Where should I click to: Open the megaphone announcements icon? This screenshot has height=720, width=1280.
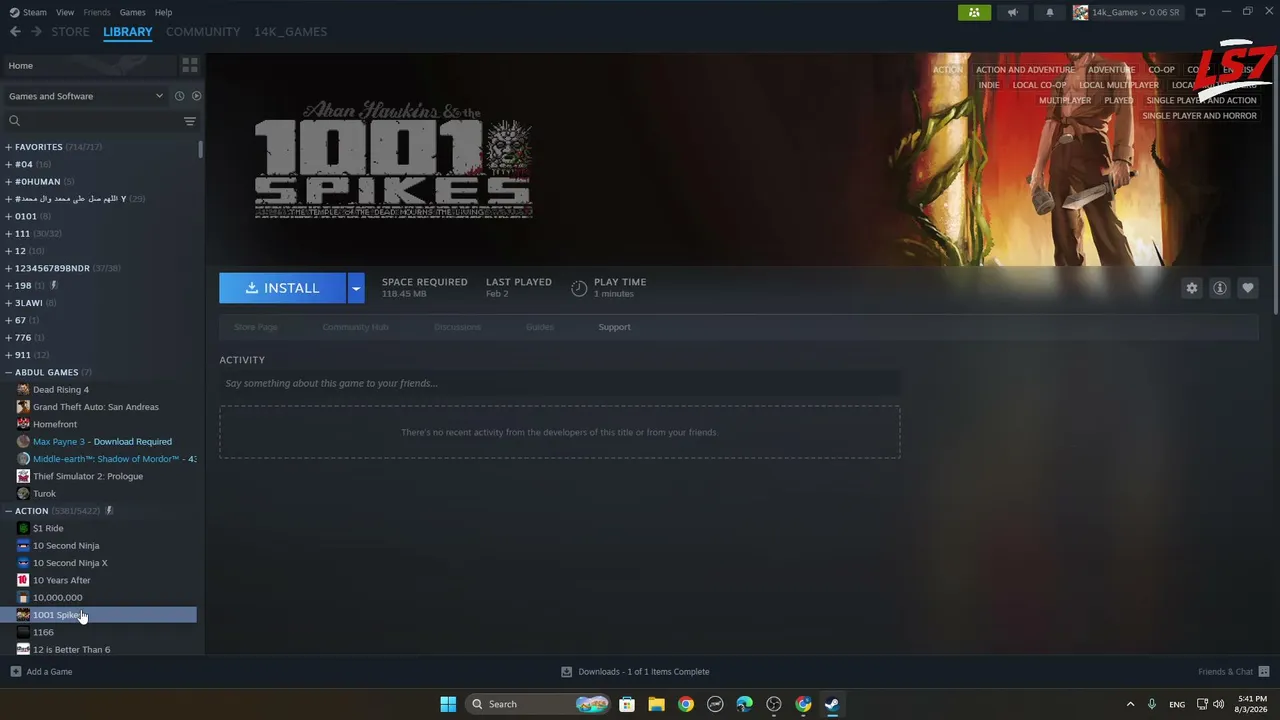1013,12
